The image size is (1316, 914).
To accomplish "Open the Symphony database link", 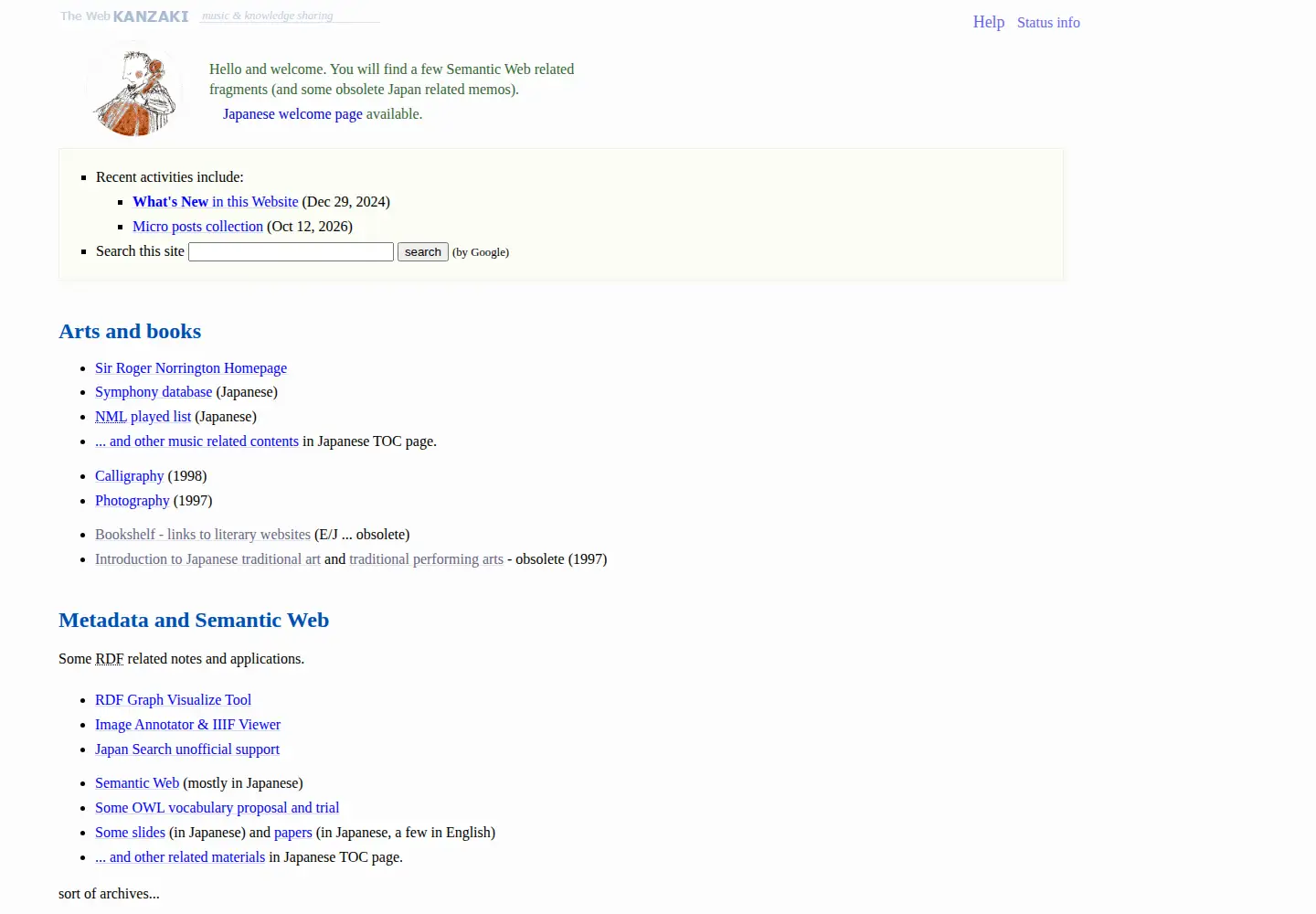I will 154,392.
